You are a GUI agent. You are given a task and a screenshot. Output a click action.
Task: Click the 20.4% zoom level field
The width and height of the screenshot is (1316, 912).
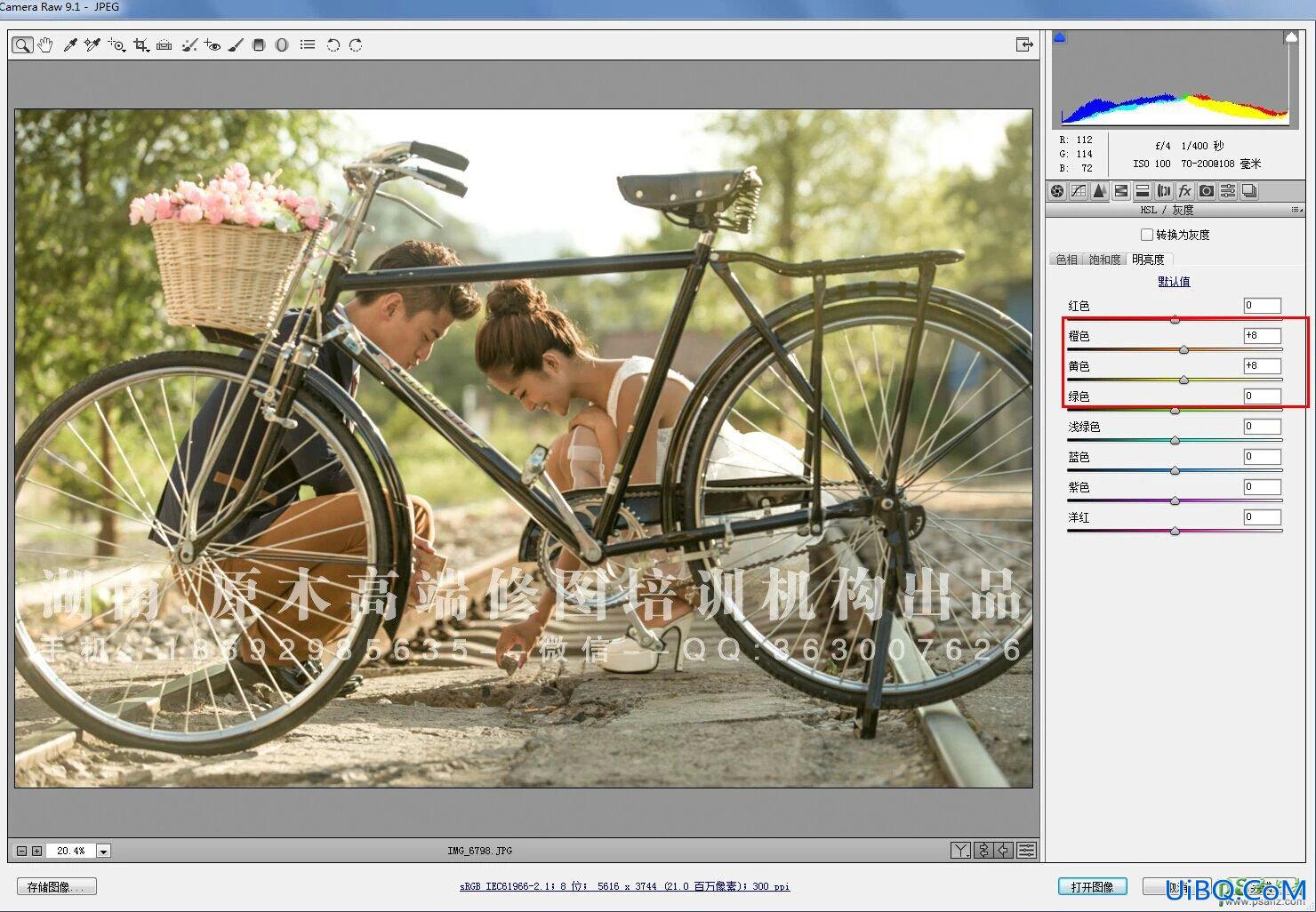click(70, 852)
